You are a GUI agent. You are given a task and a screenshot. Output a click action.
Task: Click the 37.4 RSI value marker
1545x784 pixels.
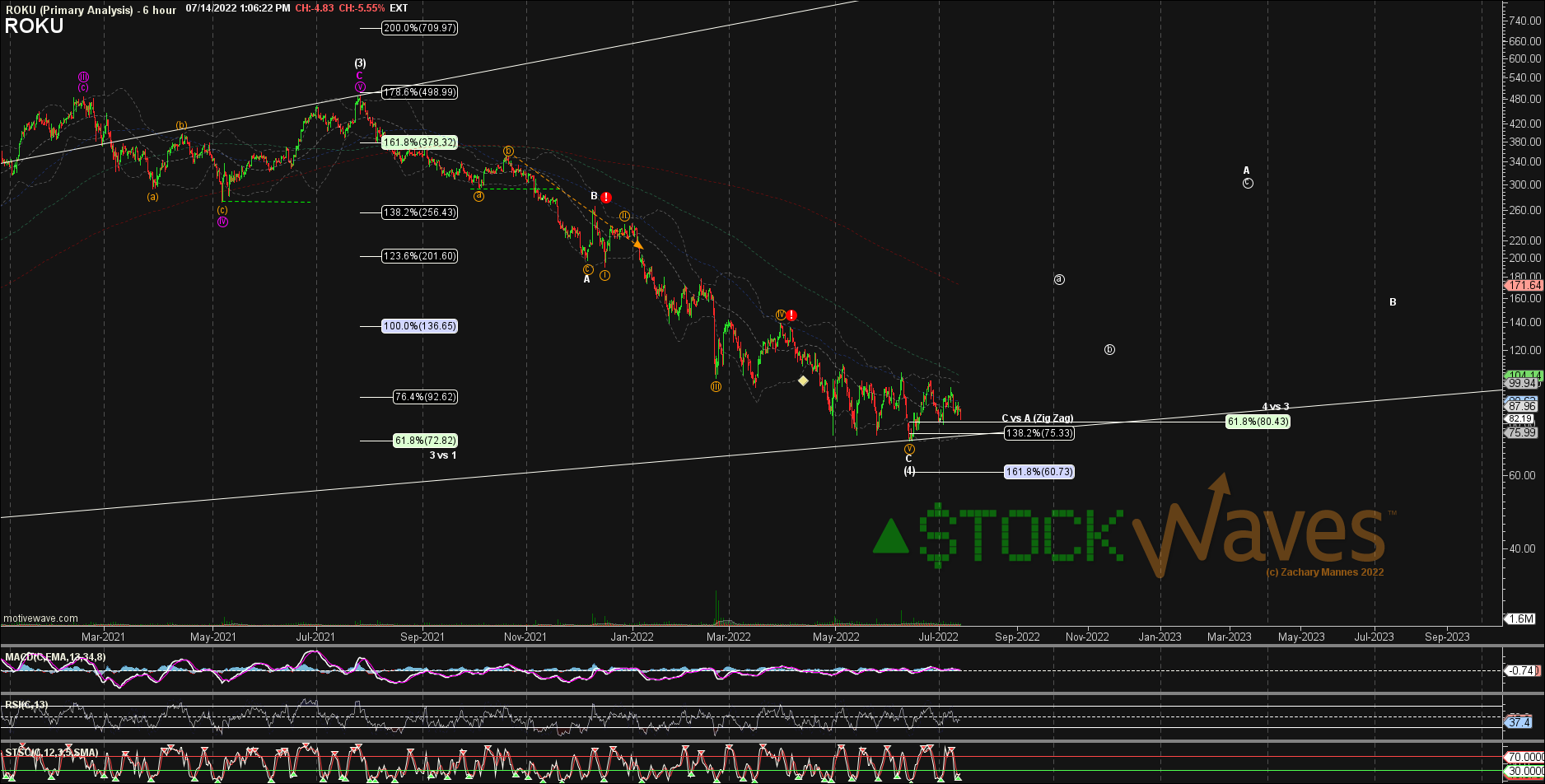1519,723
